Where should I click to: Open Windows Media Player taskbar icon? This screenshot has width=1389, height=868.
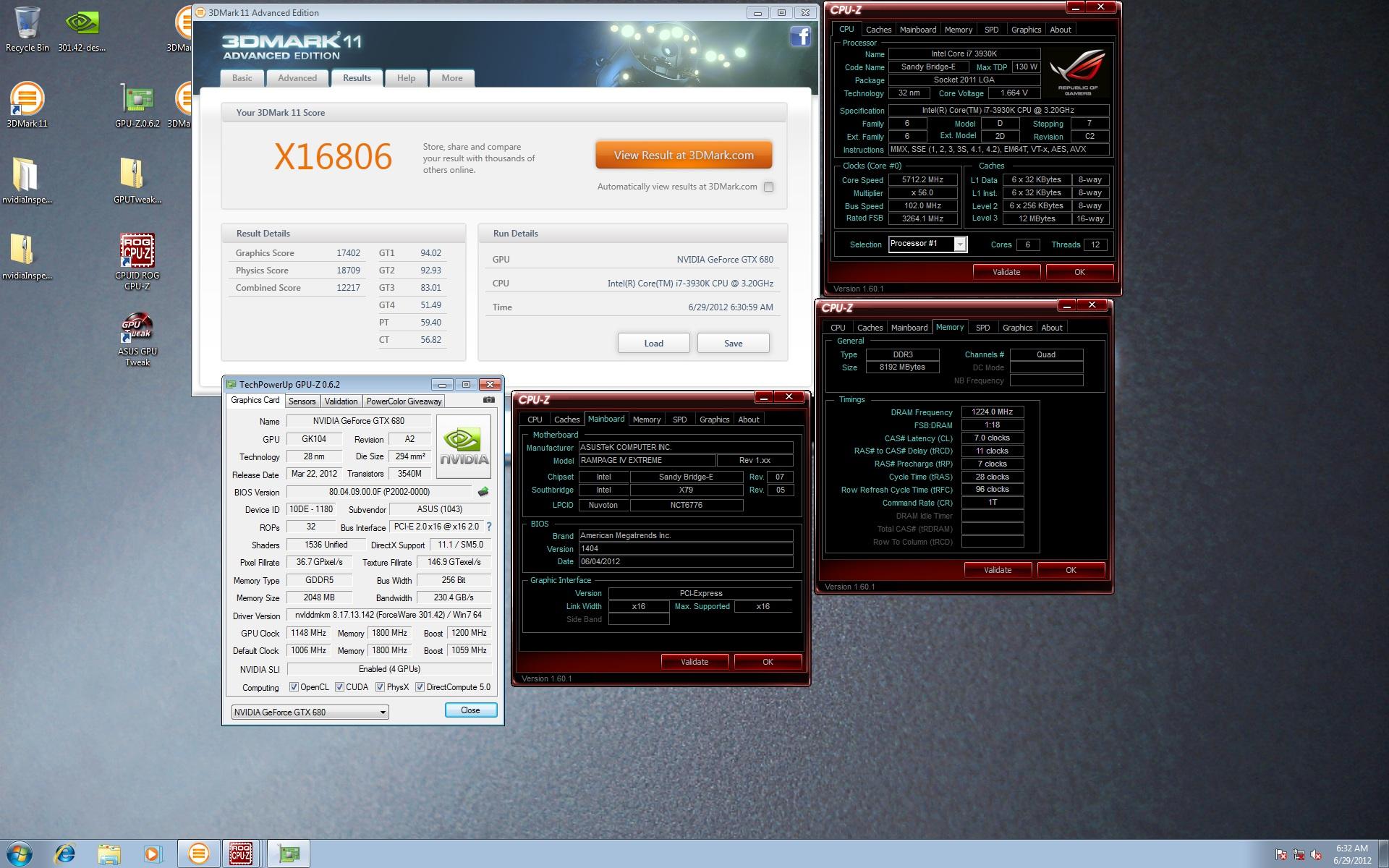pos(153,854)
